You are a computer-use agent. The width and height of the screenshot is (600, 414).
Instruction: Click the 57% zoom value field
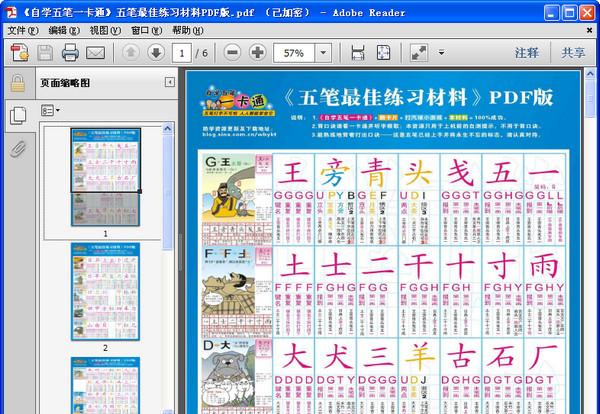pos(294,53)
